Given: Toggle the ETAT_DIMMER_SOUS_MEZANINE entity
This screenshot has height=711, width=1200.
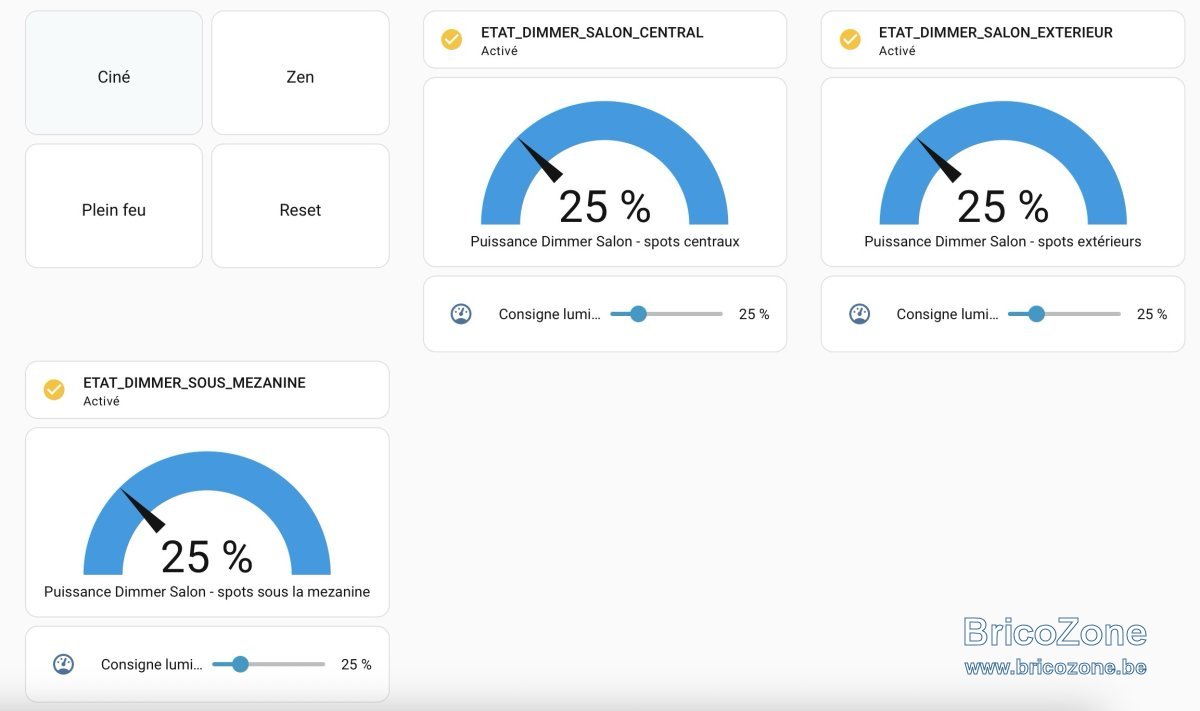Looking at the screenshot, I should (207, 390).
